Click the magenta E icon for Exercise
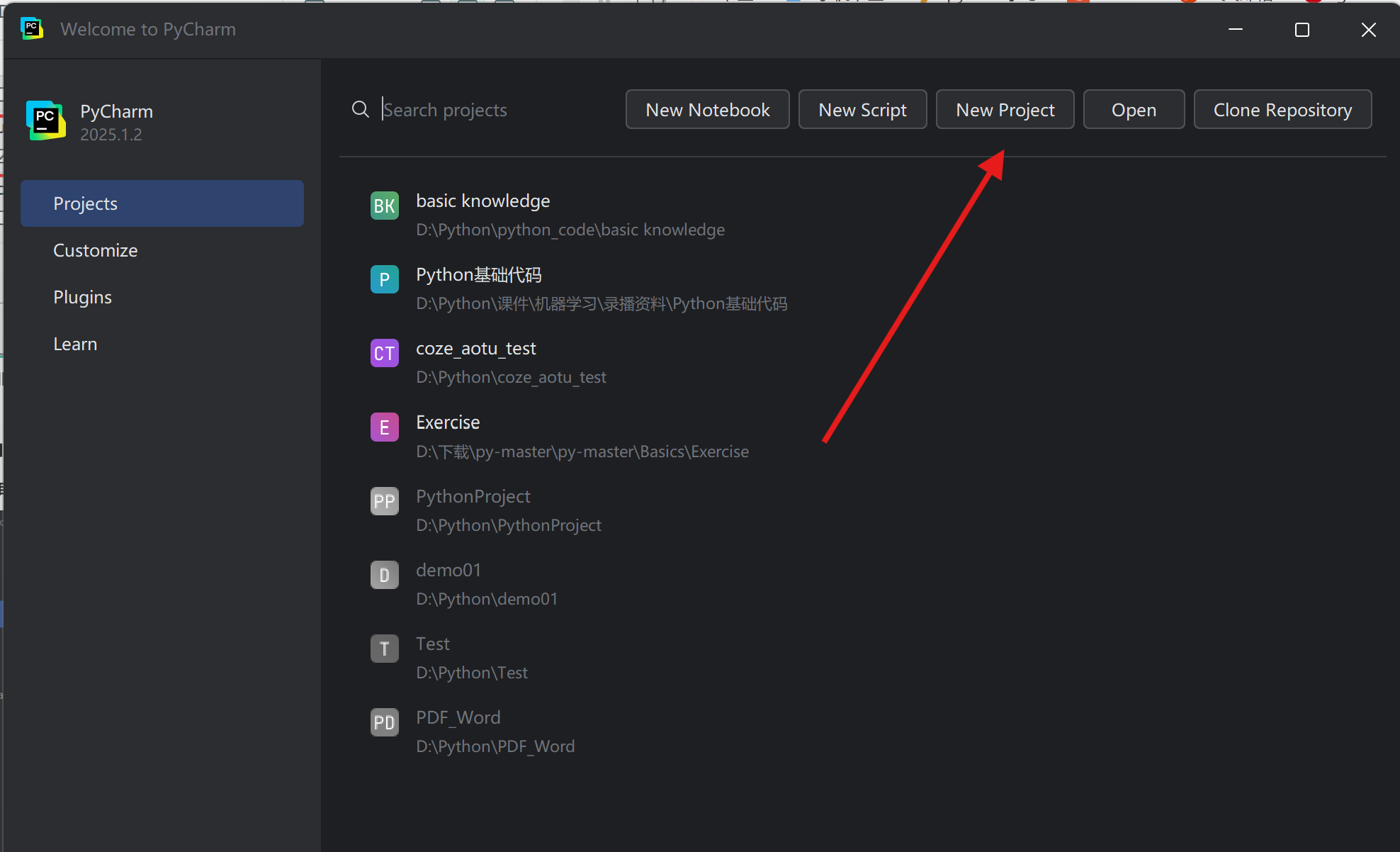Screen dimensions: 1400x852 point(384,427)
